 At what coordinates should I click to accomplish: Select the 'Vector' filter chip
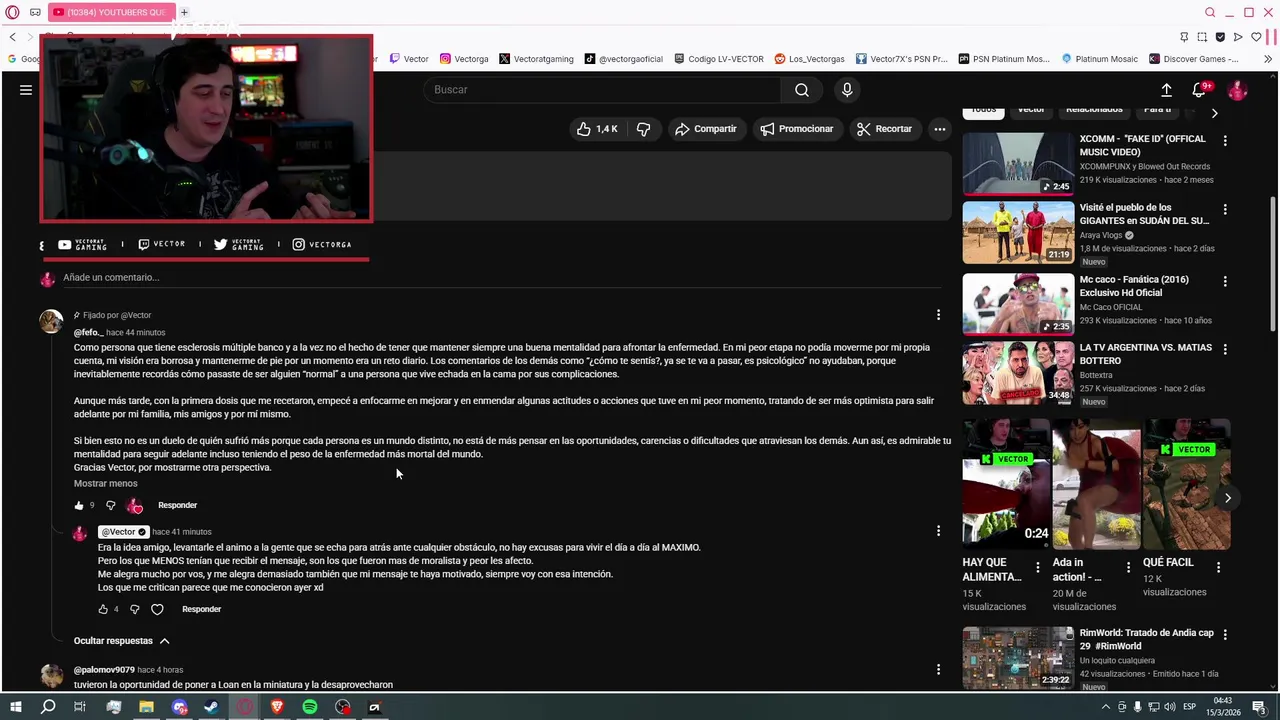coord(1030,110)
